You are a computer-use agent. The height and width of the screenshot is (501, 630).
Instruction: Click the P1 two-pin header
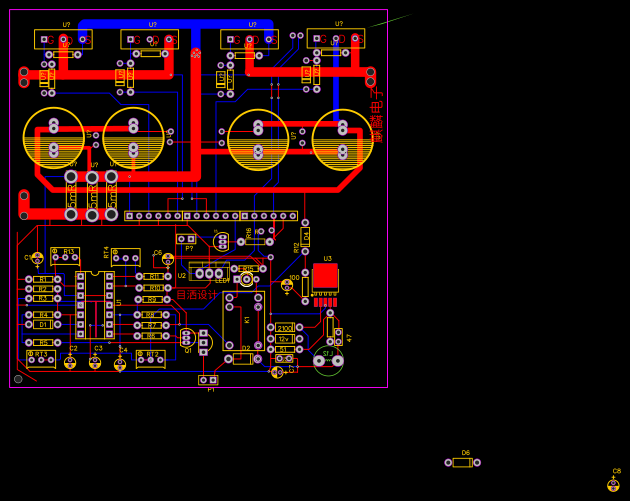[208, 380]
